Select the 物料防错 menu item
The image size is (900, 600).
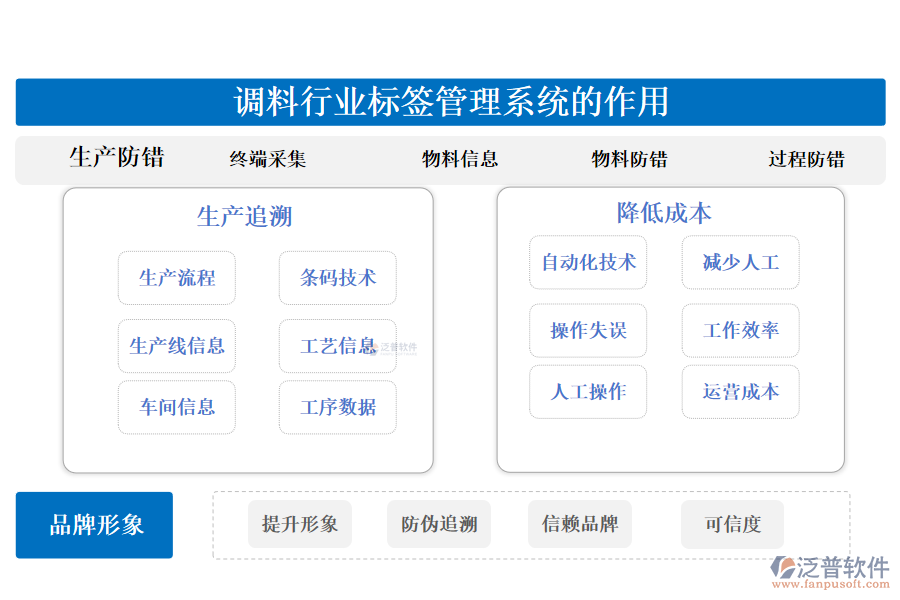coord(631,158)
